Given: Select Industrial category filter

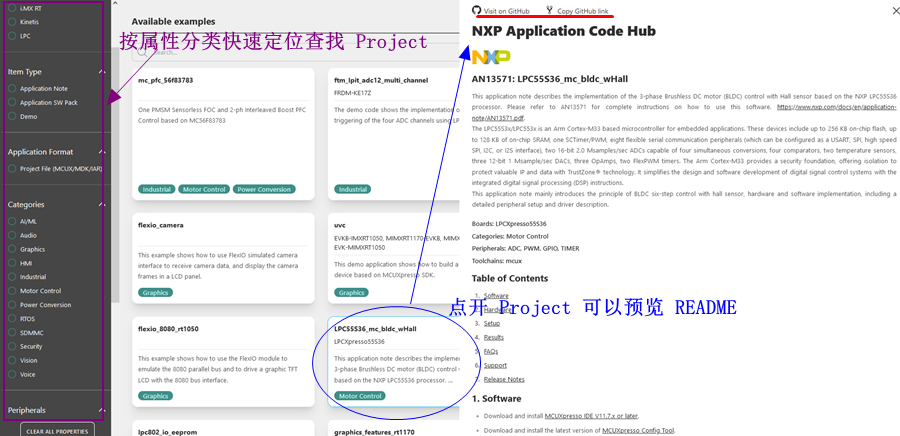Looking at the screenshot, I should click(13, 277).
